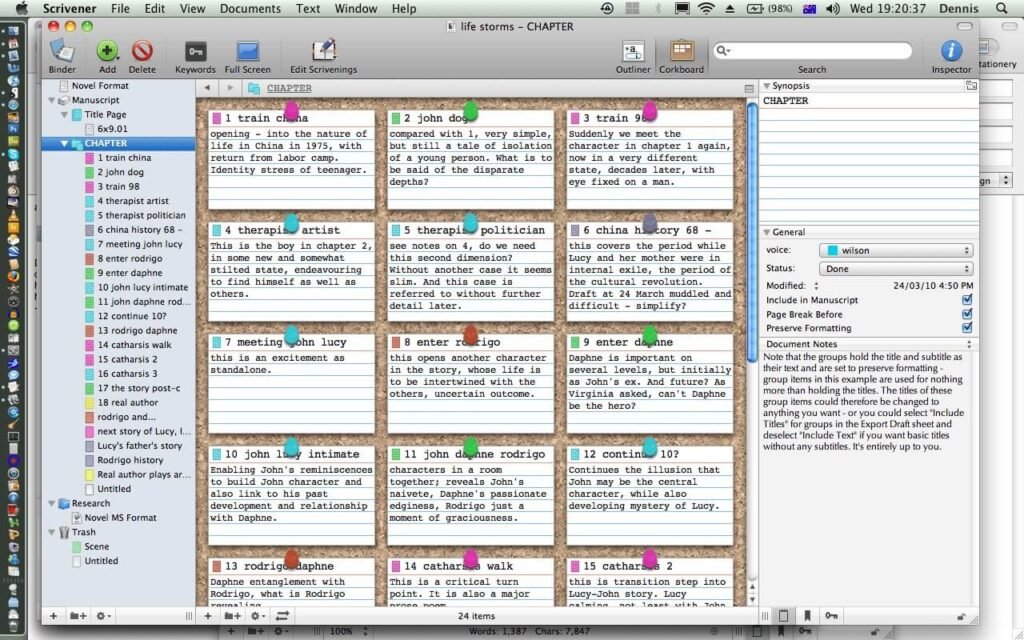Toggle the Page Break Before checkbox
1024x640 pixels.
pyautogui.click(x=967, y=314)
